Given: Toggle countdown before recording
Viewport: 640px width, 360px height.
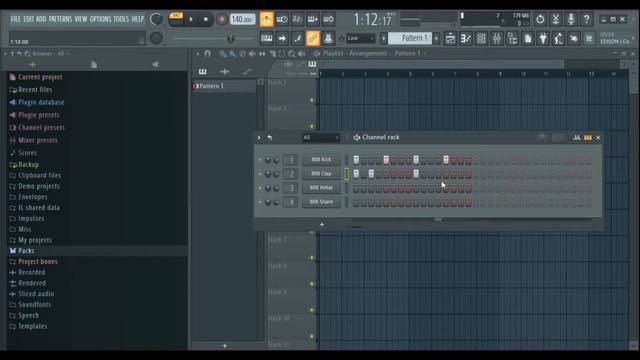Looking at the screenshot, I should coord(298,19).
